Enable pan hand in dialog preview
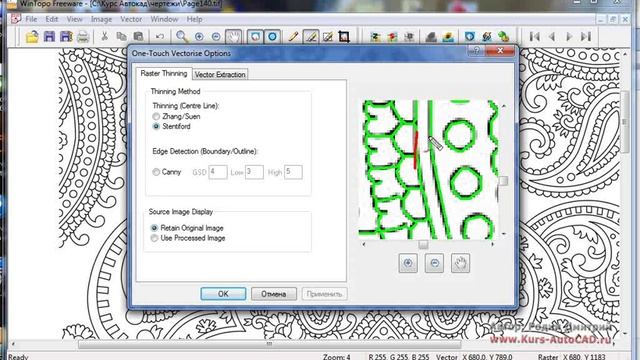640x360 pixels. click(460, 263)
